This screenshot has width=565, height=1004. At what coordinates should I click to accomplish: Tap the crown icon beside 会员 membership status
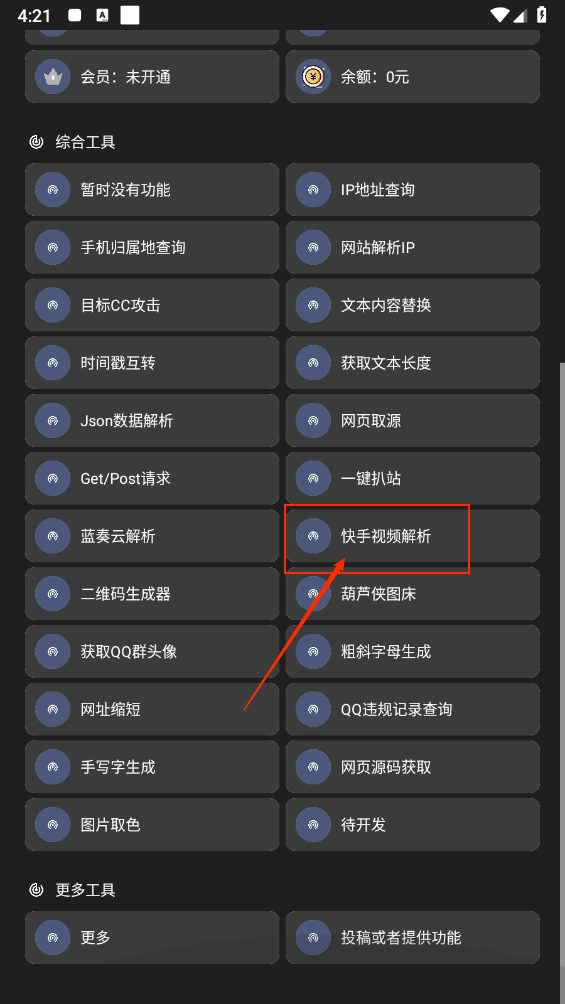(53, 77)
